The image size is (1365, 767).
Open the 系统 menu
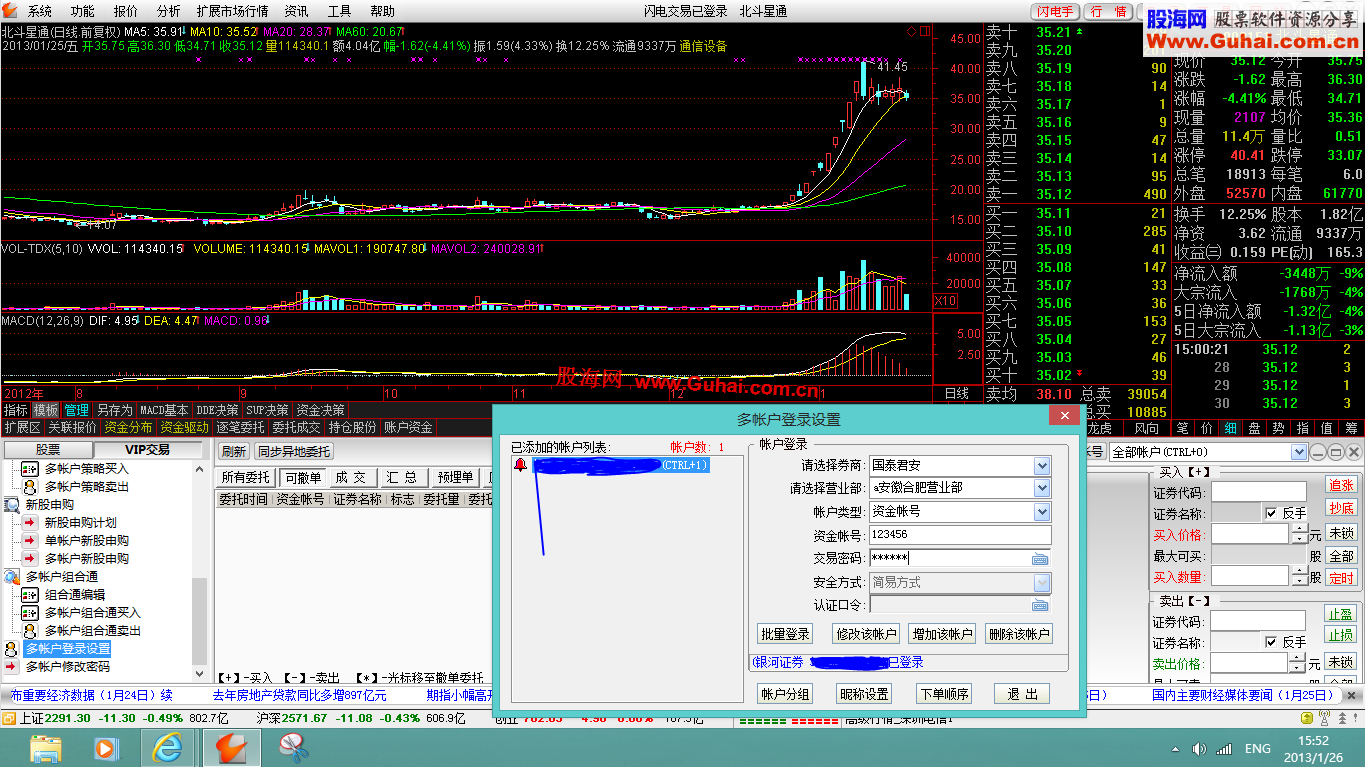pyautogui.click(x=40, y=11)
